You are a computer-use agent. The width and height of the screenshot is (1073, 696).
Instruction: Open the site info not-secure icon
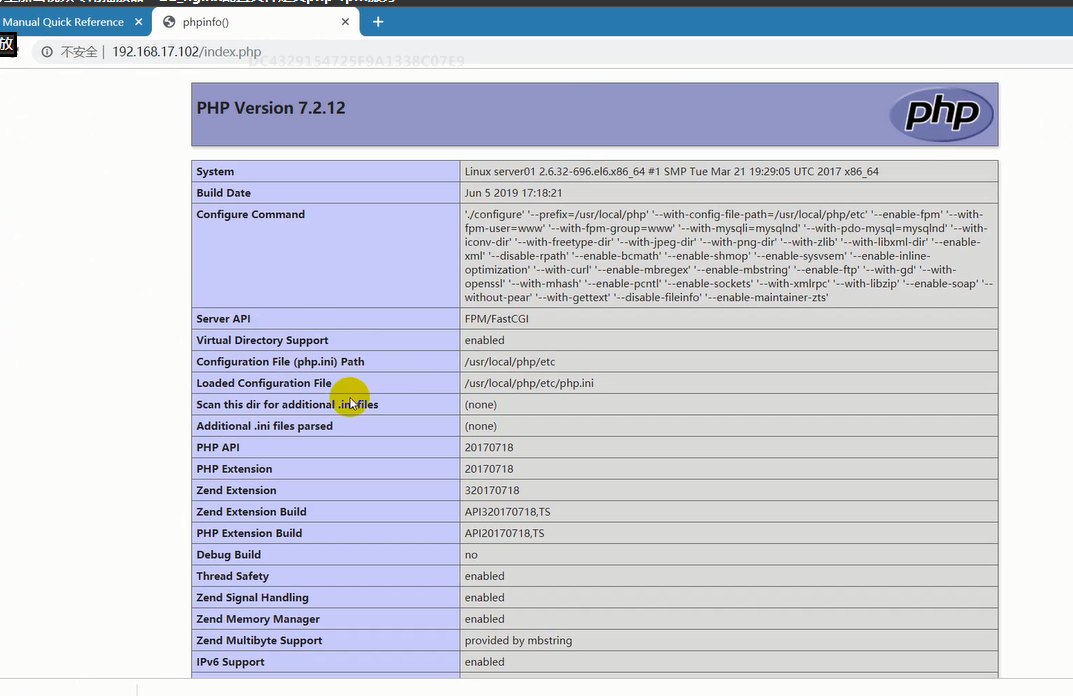click(47, 52)
